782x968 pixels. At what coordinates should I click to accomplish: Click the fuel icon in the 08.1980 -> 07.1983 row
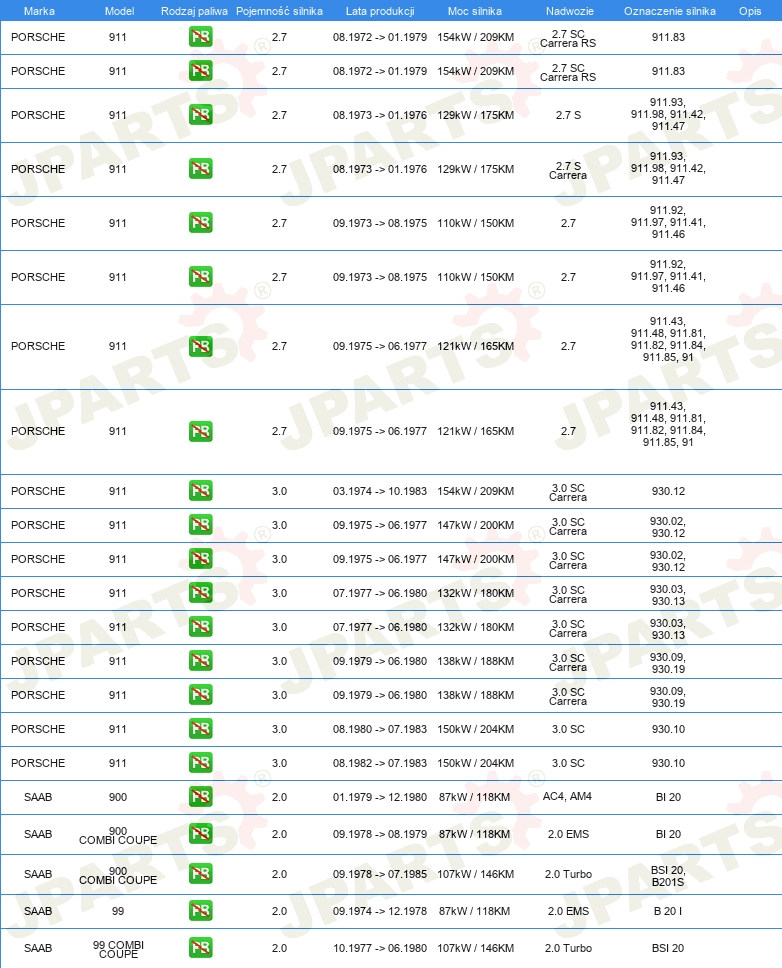click(x=201, y=728)
